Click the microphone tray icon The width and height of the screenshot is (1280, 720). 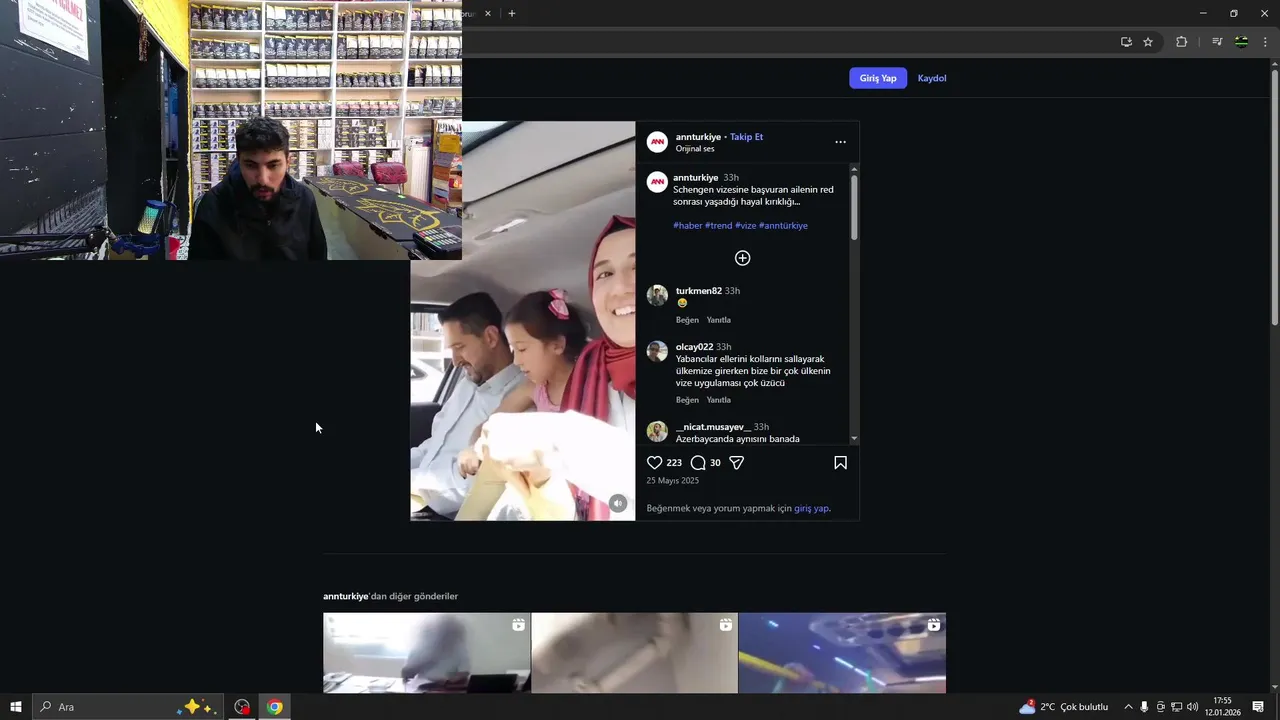tap(1144, 707)
